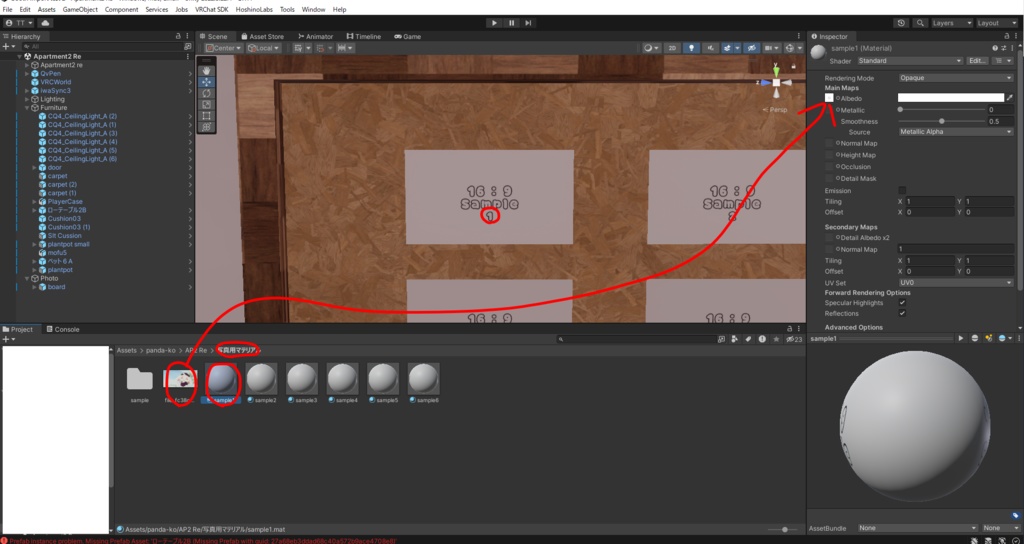Click the grid snapping icon

click(300, 48)
